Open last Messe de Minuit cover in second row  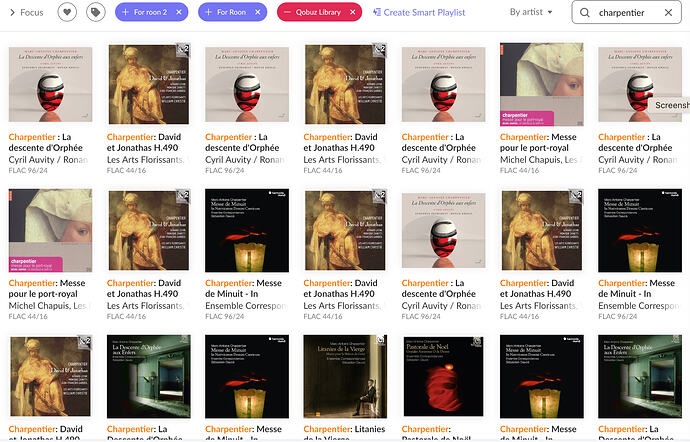(x=640, y=230)
